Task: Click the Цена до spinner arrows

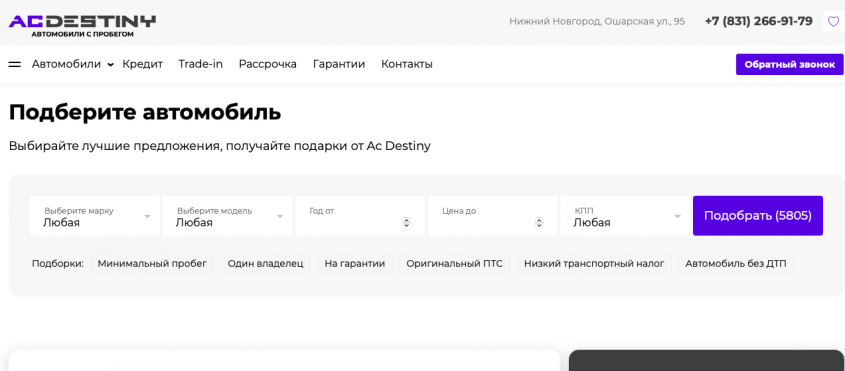Action: [539, 223]
